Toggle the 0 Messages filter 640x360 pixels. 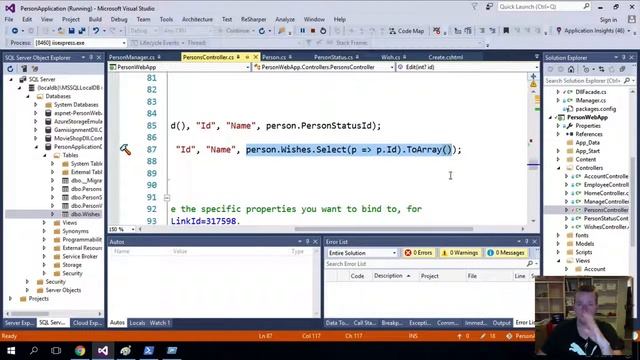(x=506, y=253)
